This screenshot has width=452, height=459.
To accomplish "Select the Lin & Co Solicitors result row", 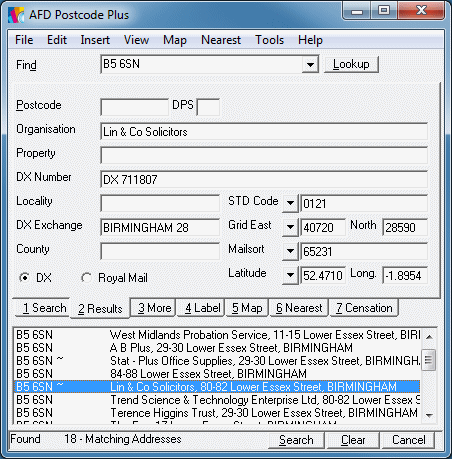I will [x=217, y=387].
